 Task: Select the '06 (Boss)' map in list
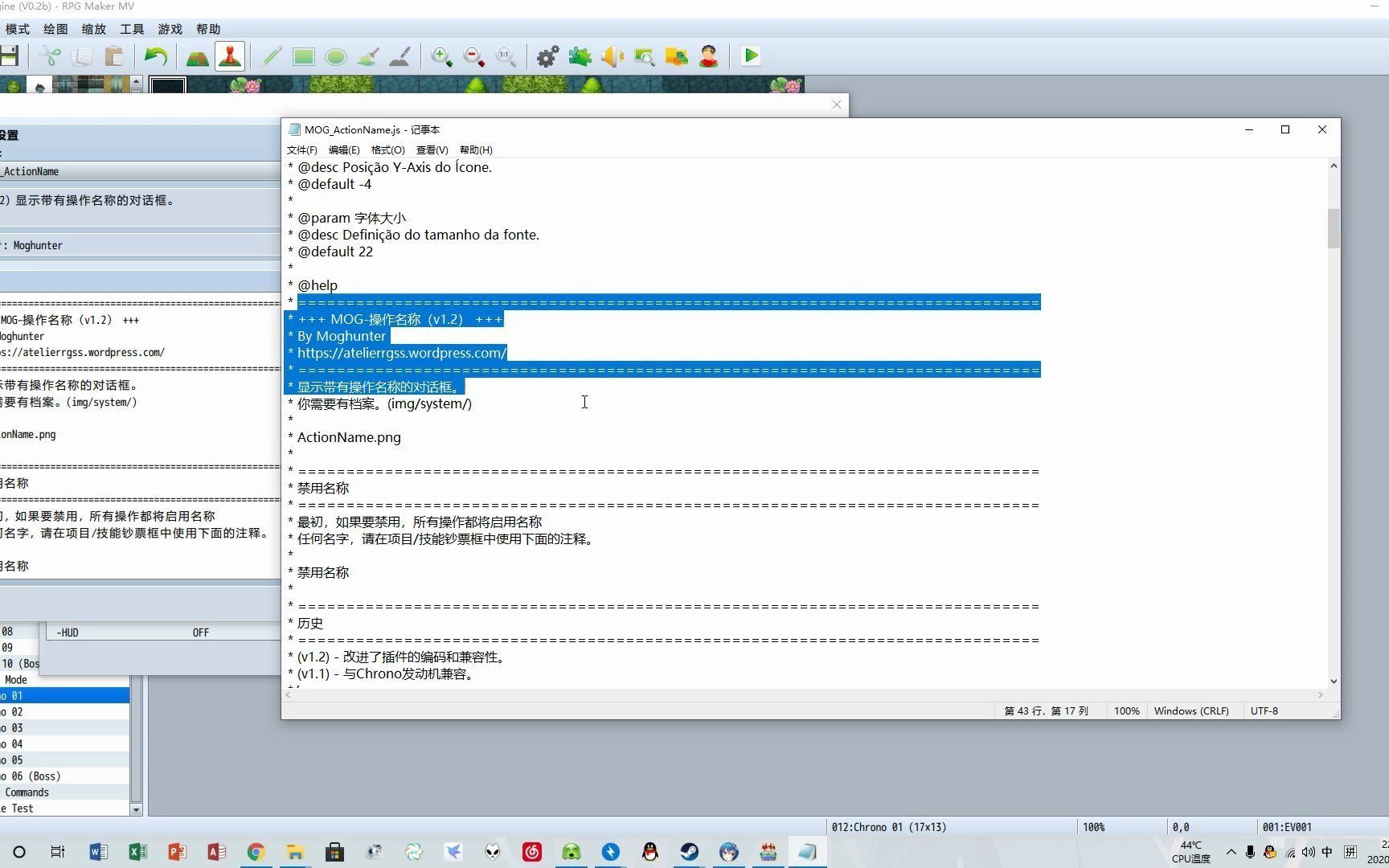click(x=64, y=776)
